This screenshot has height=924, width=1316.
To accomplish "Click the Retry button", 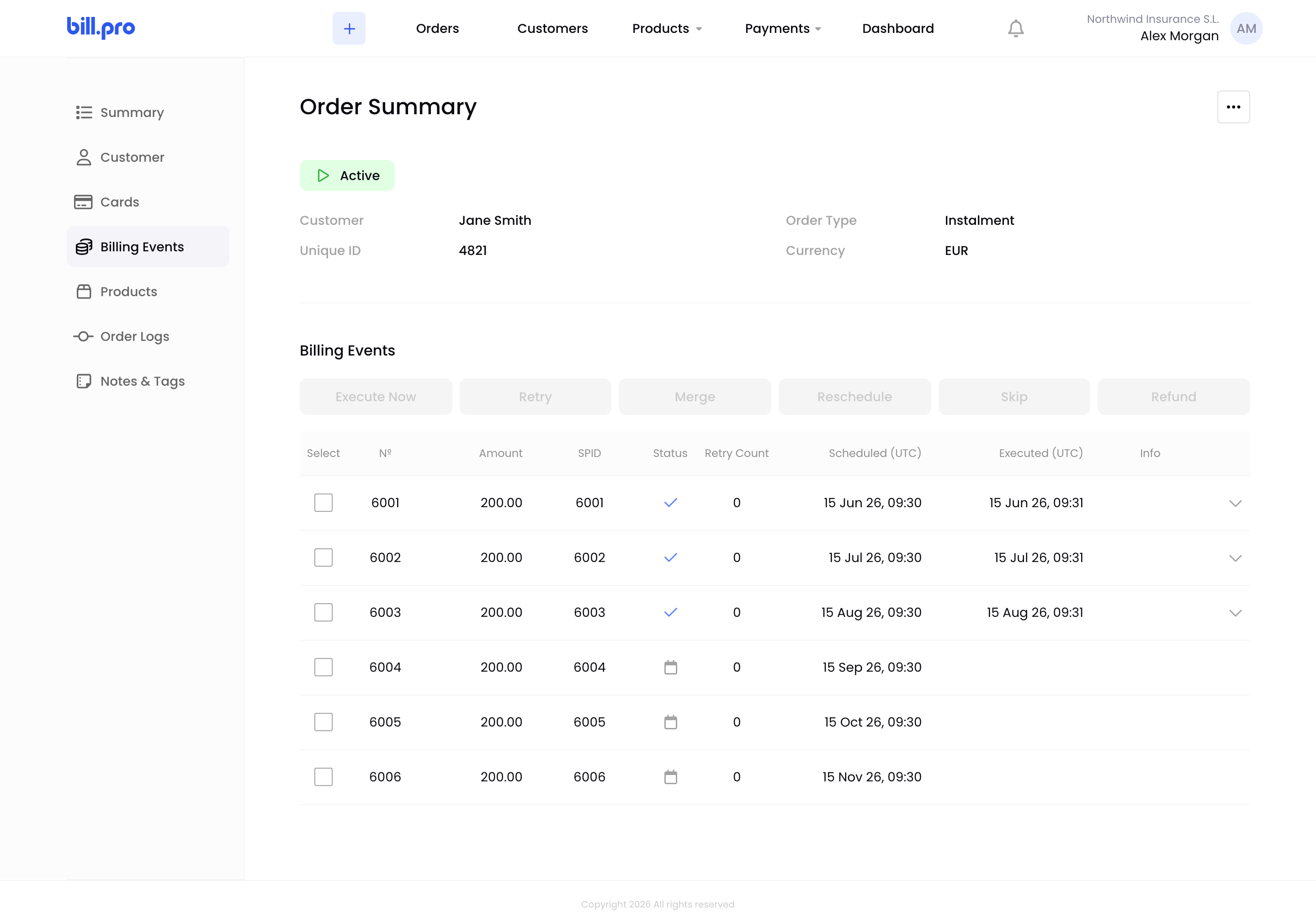I will point(536,397).
